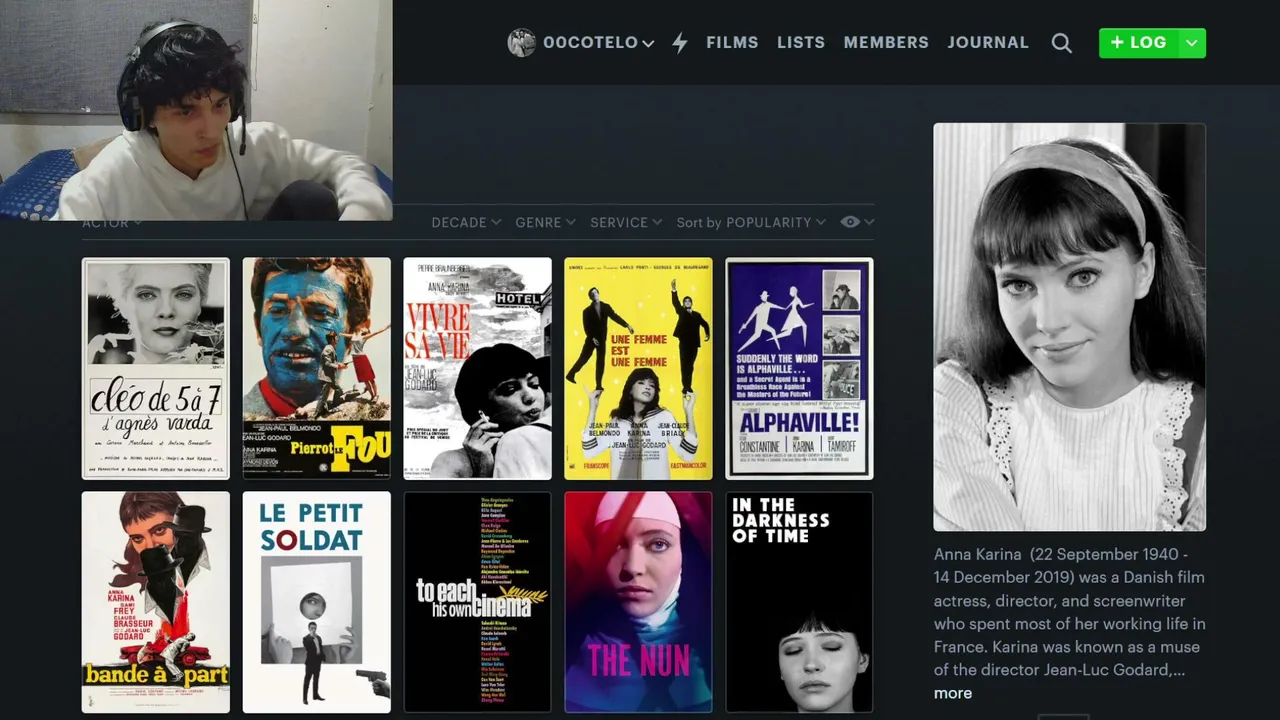Open the Cléo de 5 à 7 poster
This screenshot has height=720, width=1280.
156,369
